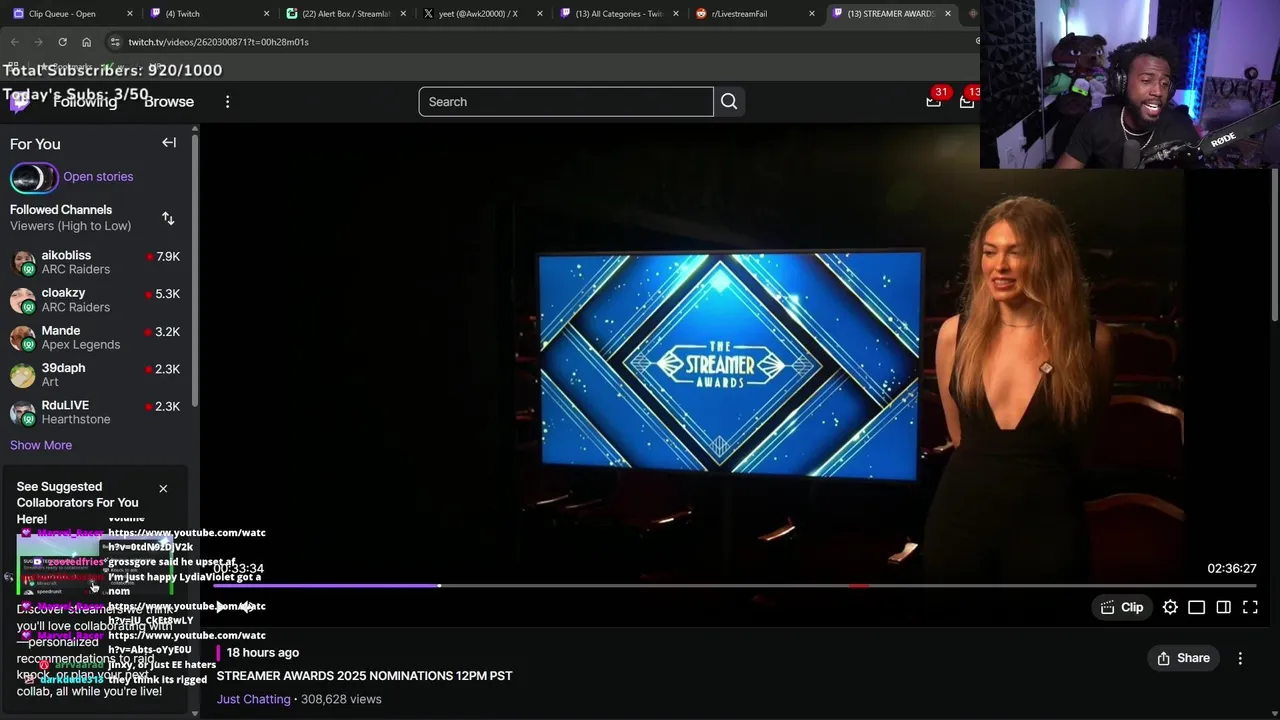Open stories avatar ring

(x=34, y=178)
